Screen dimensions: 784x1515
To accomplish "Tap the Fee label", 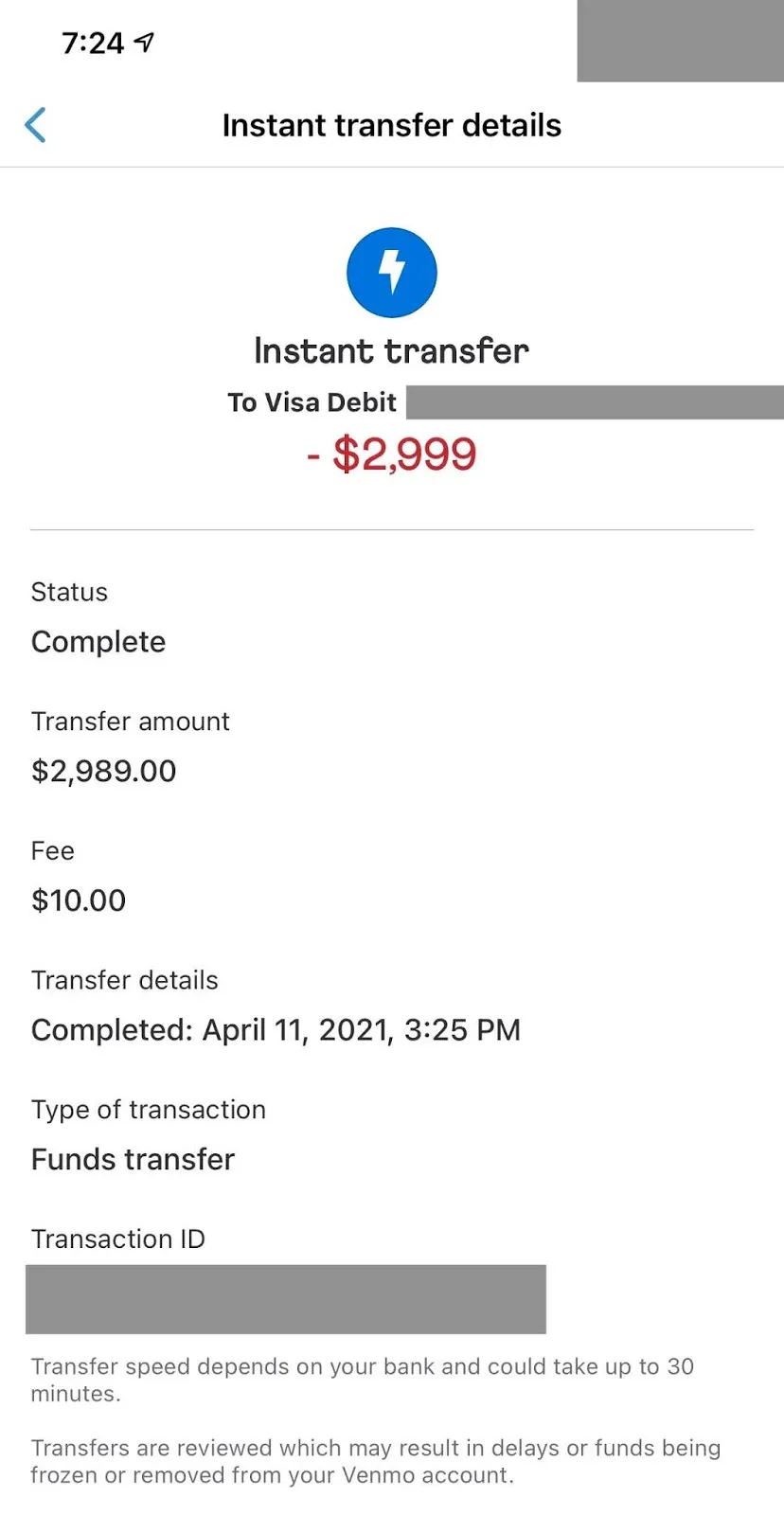I will [53, 851].
